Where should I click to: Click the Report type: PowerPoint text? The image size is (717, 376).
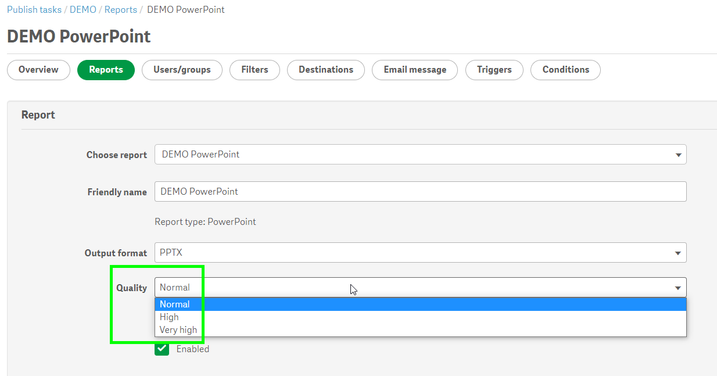205,222
